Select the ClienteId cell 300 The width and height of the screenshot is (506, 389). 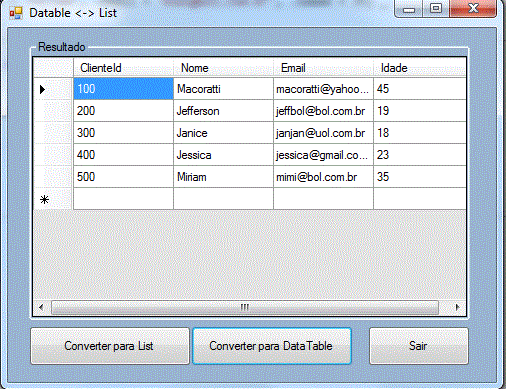[123, 133]
